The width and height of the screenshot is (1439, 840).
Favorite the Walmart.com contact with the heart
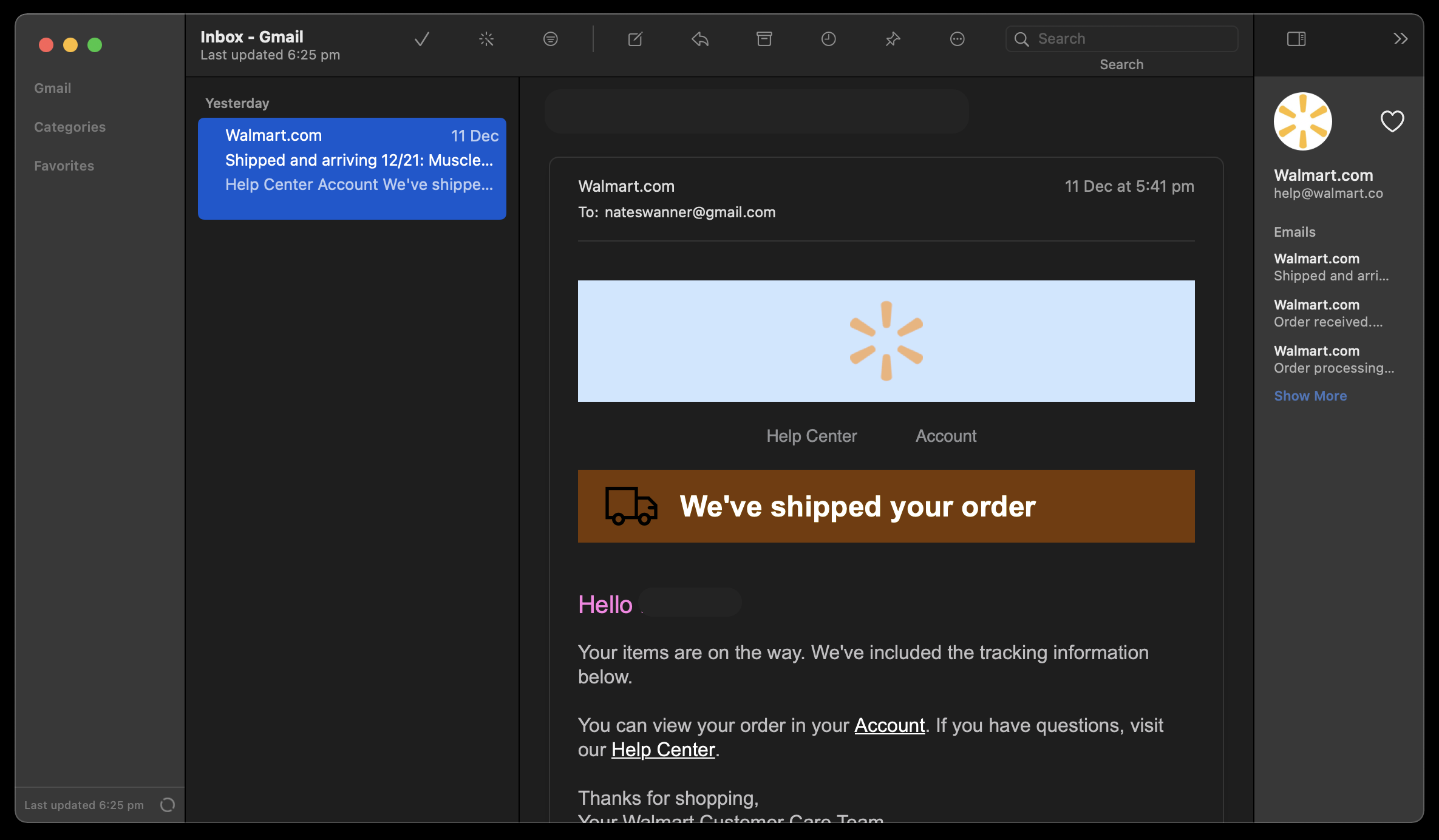[1392, 121]
